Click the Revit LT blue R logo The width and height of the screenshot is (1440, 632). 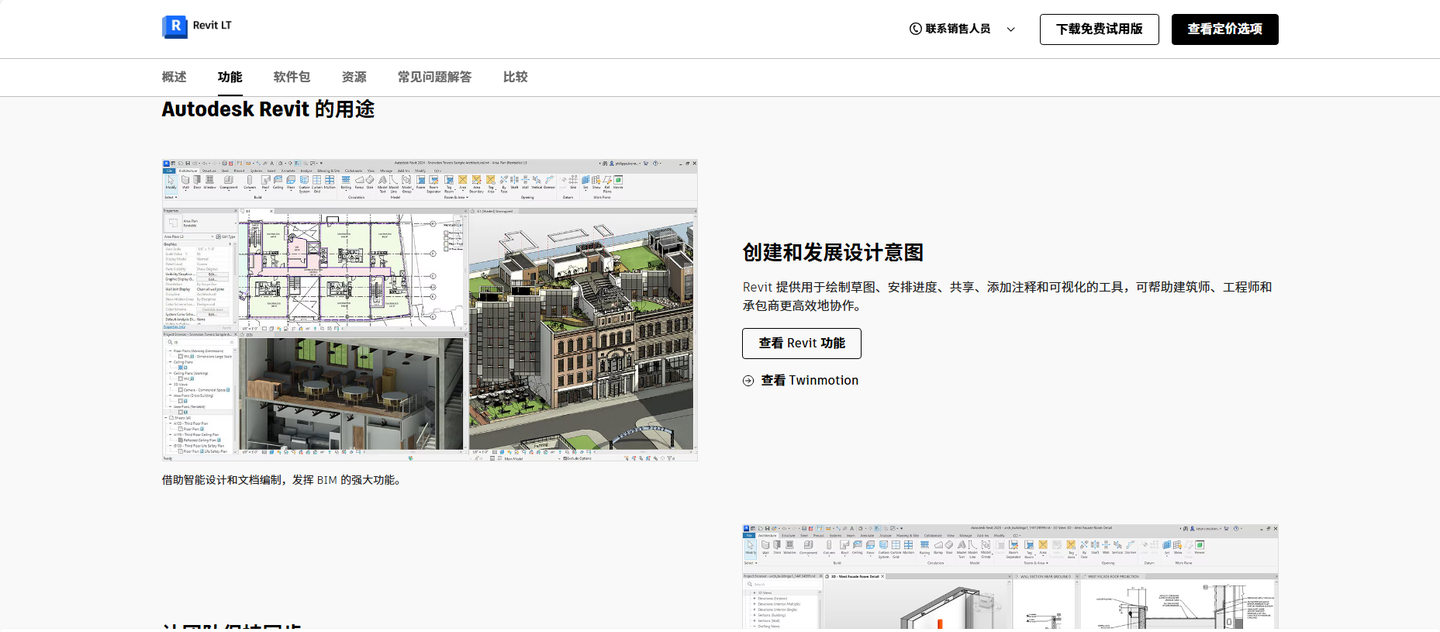pos(175,27)
